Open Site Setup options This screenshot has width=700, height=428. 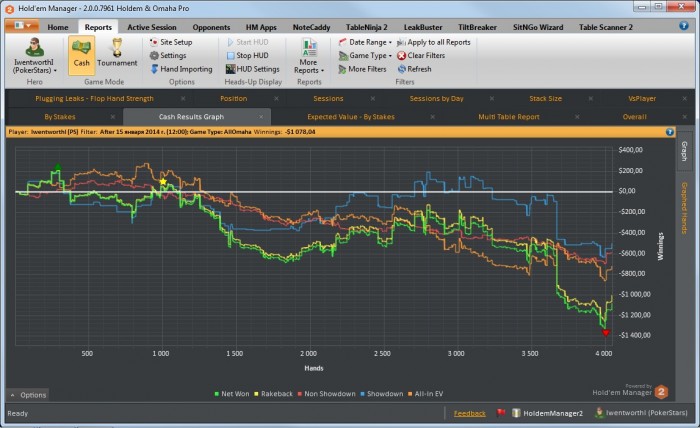tap(171, 42)
